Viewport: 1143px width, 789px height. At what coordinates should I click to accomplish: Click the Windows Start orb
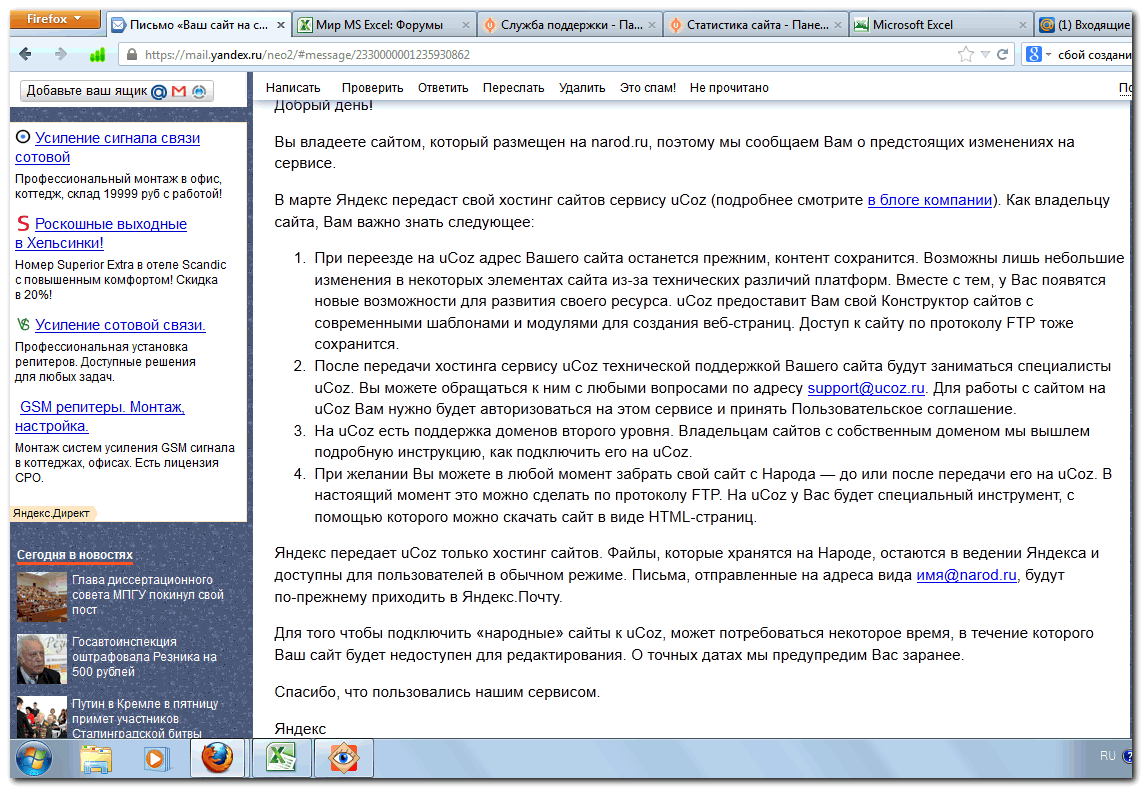coord(34,758)
